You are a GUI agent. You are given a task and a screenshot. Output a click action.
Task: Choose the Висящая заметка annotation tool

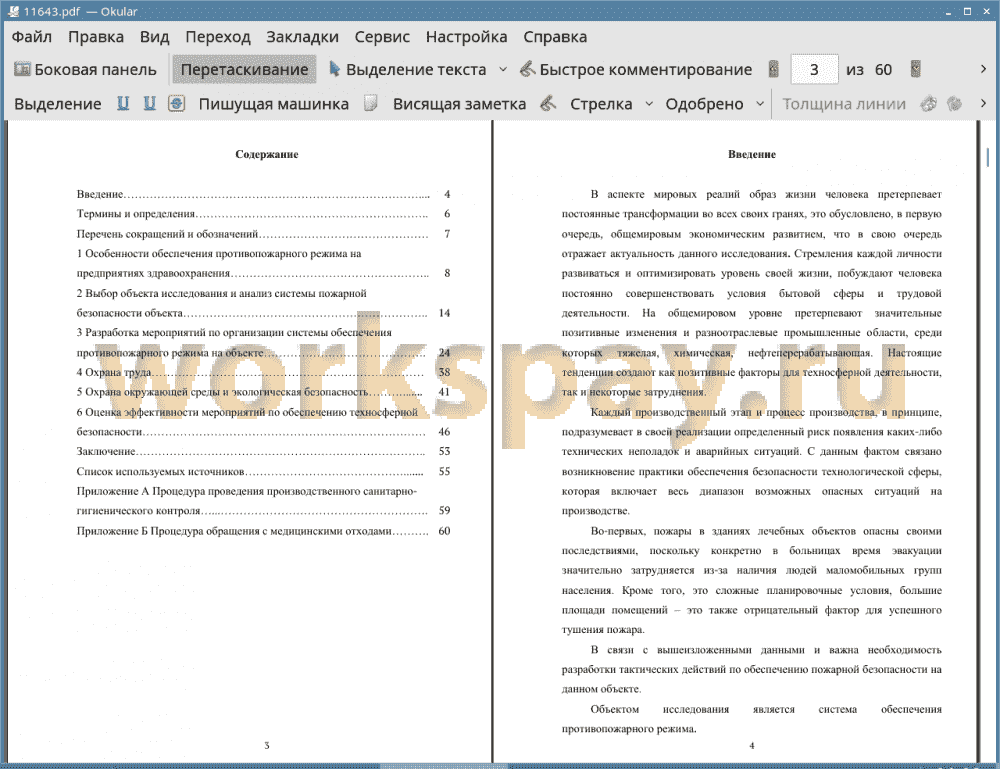[x=459, y=104]
